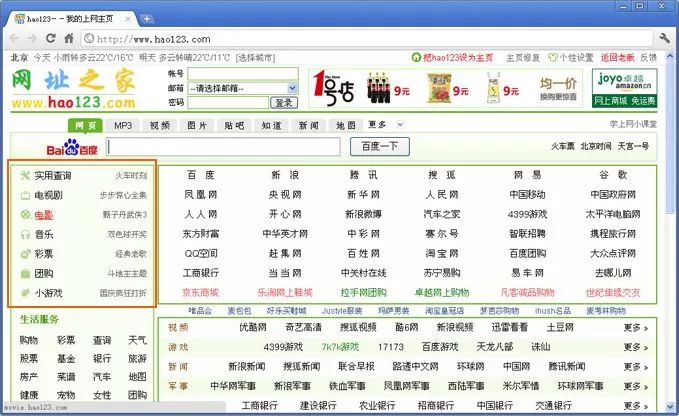
Task: Select the 视频 search tab
Action: click(160, 126)
